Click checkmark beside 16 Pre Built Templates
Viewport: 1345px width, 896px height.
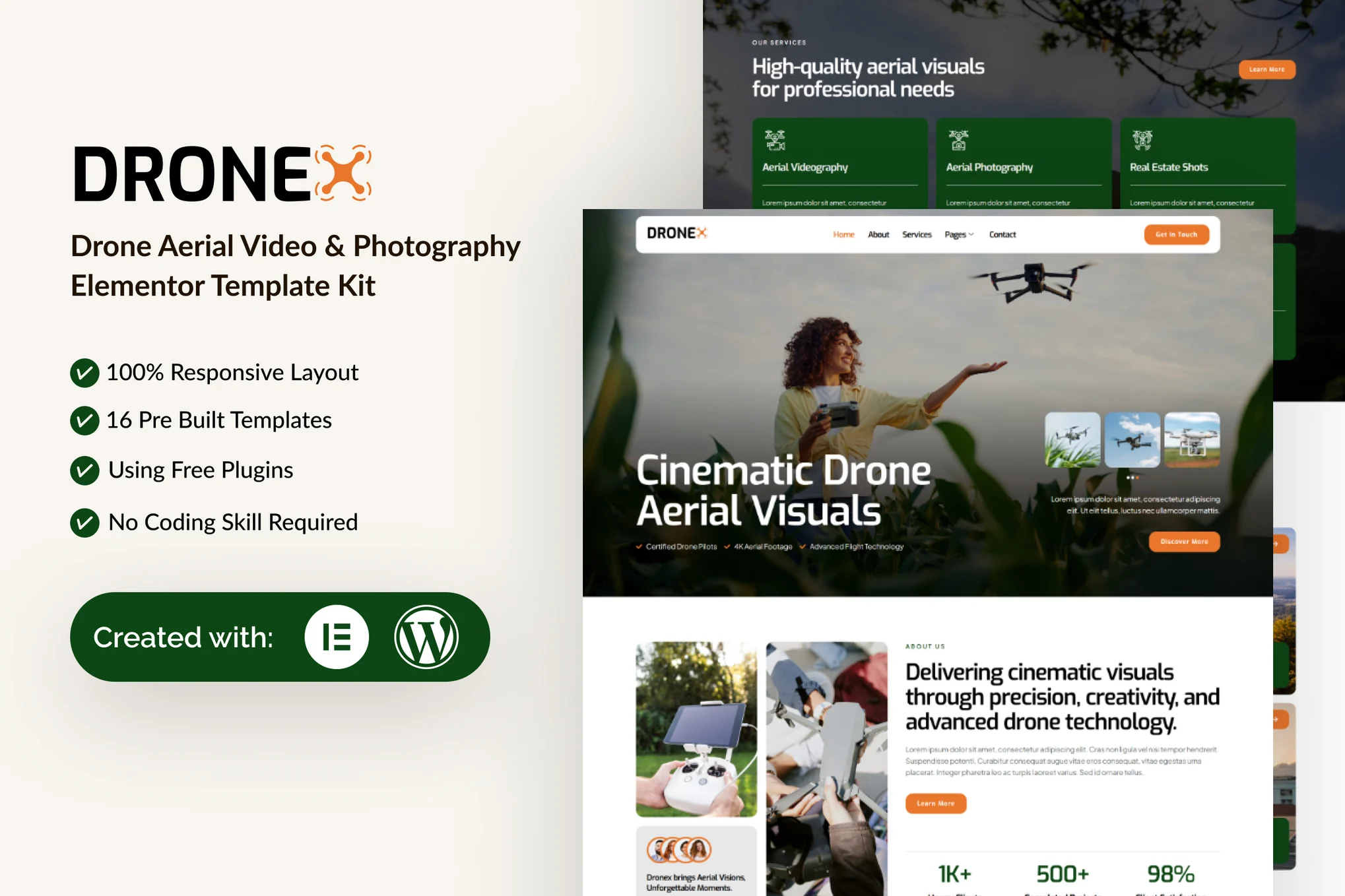[84, 421]
